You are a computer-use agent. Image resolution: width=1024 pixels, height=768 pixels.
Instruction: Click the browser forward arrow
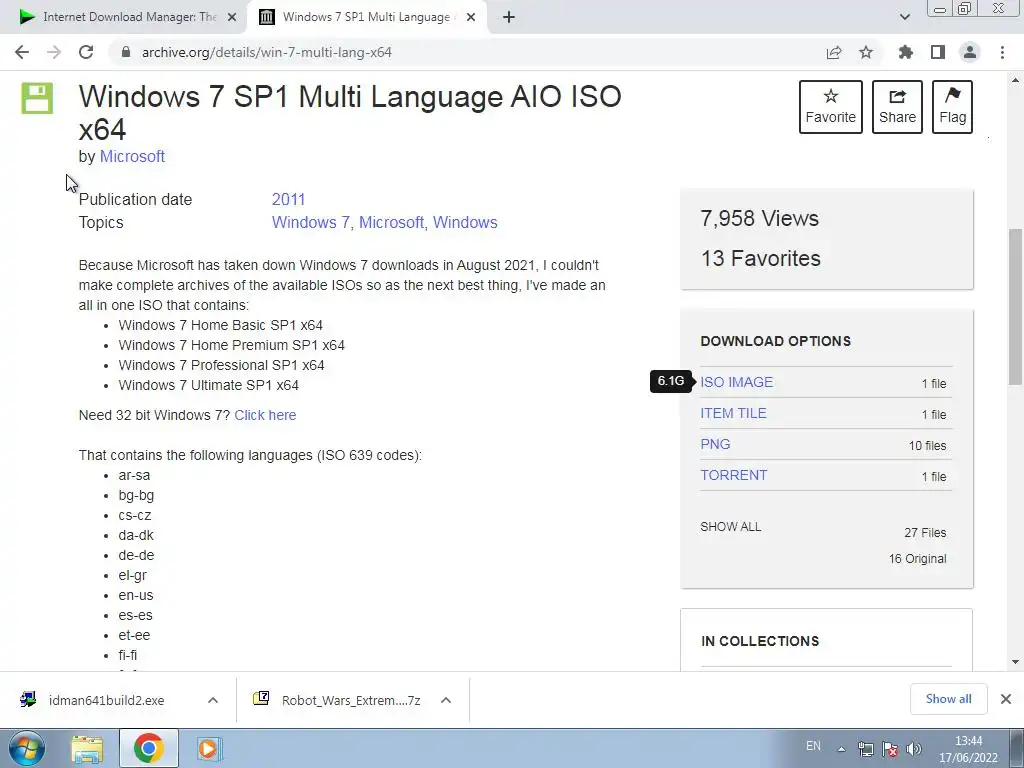coord(54,52)
